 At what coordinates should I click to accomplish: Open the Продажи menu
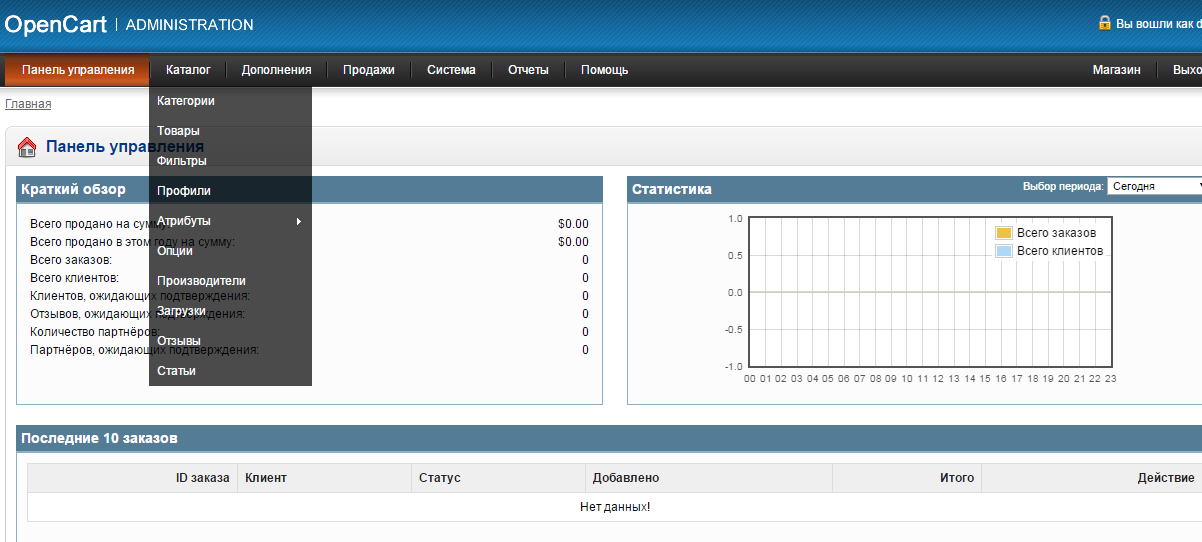point(368,70)
